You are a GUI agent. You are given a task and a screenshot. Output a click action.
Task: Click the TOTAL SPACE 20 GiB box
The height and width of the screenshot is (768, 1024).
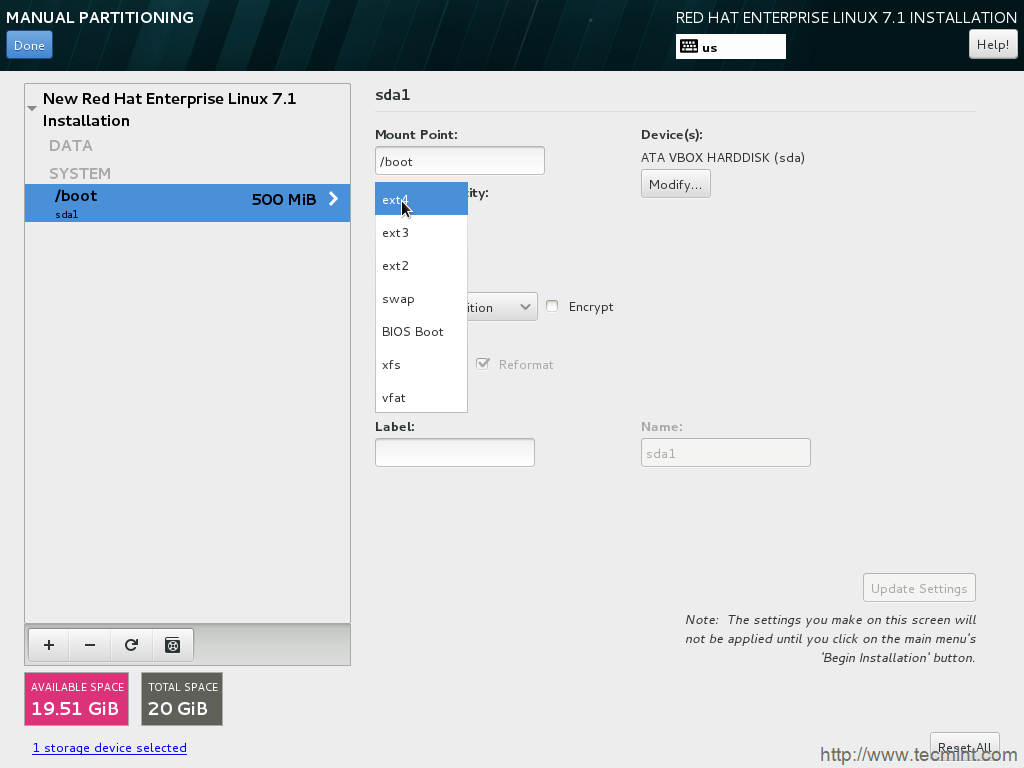[182, 699]
